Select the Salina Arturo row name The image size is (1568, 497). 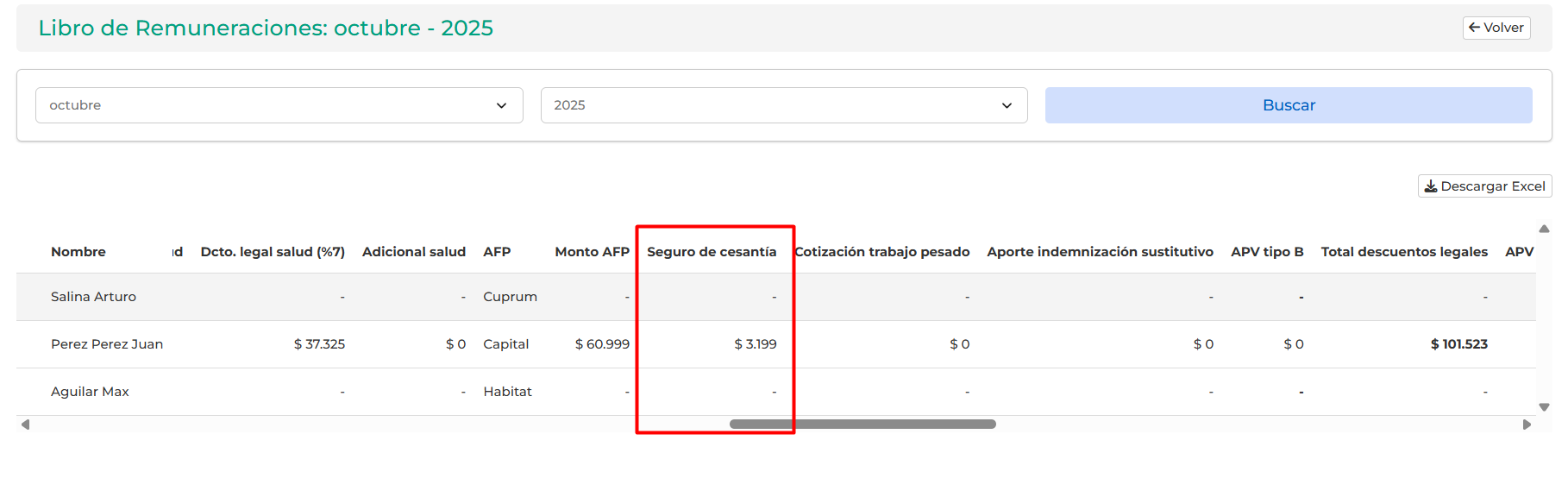pos(93,297)
